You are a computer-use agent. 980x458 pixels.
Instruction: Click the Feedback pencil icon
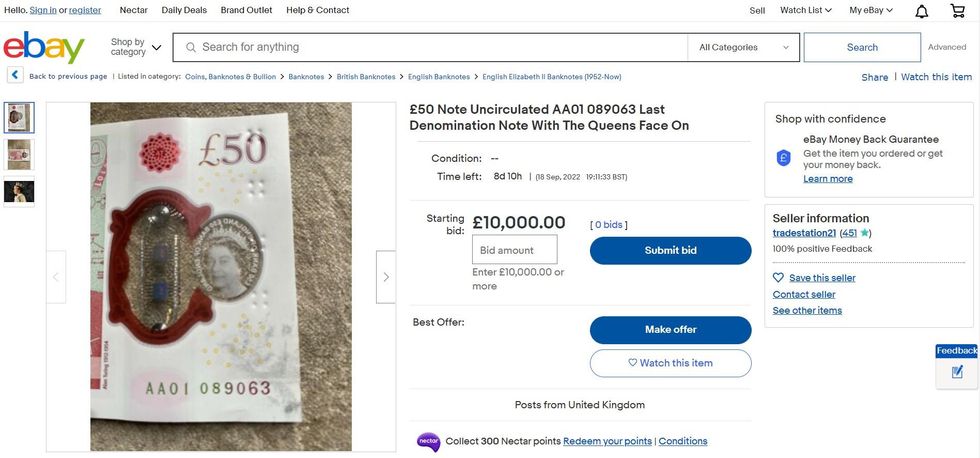click(x=957, y=372)
